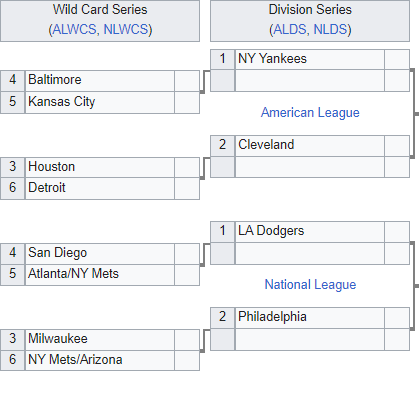Open the ALDS link

click(x=290, y=29)
